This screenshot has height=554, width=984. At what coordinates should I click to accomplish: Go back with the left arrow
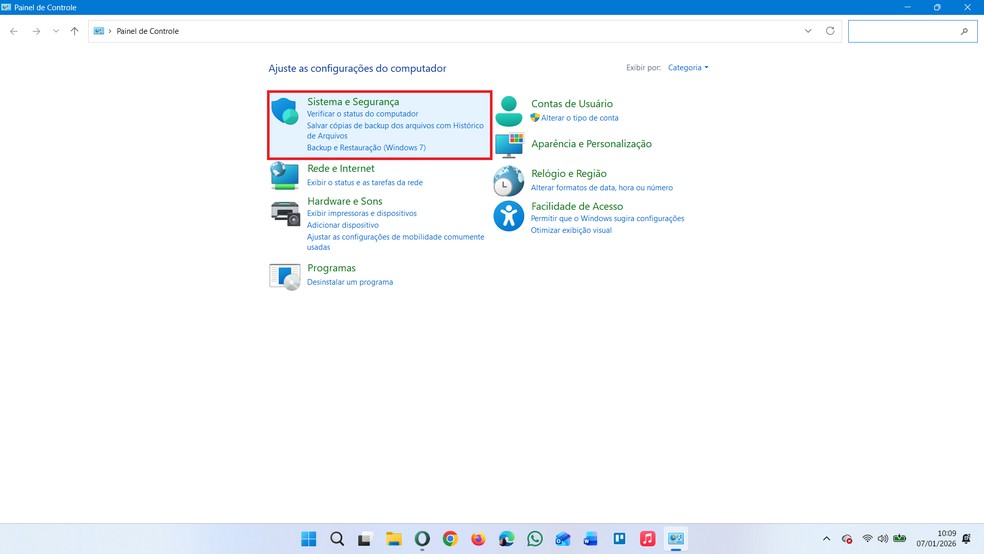[14, 31]
